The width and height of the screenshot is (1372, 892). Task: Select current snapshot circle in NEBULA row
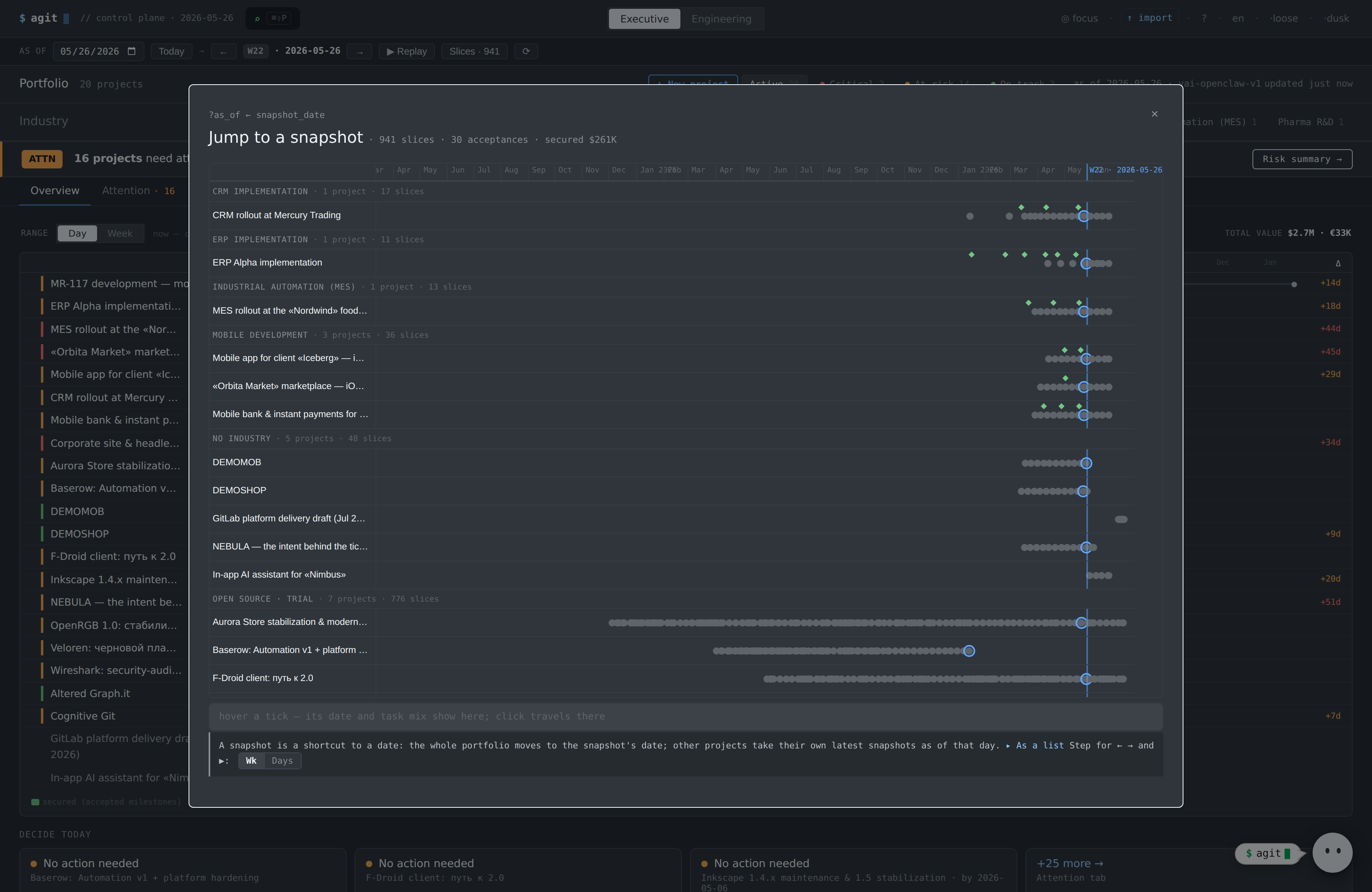[1086, 547]
